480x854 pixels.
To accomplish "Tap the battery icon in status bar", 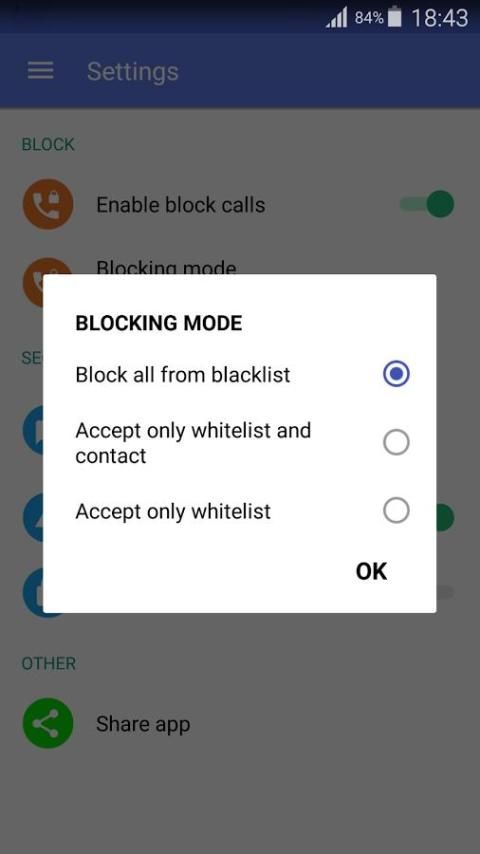I will [394, 18].
